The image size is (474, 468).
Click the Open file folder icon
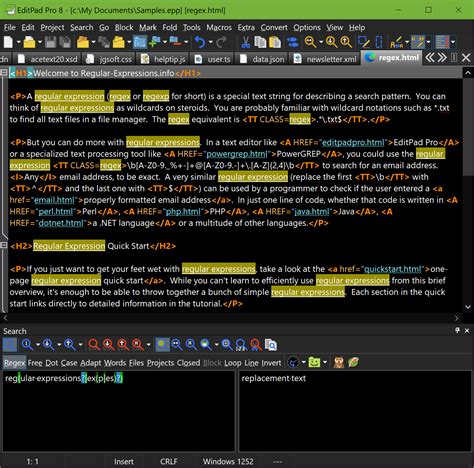(29, 42)
